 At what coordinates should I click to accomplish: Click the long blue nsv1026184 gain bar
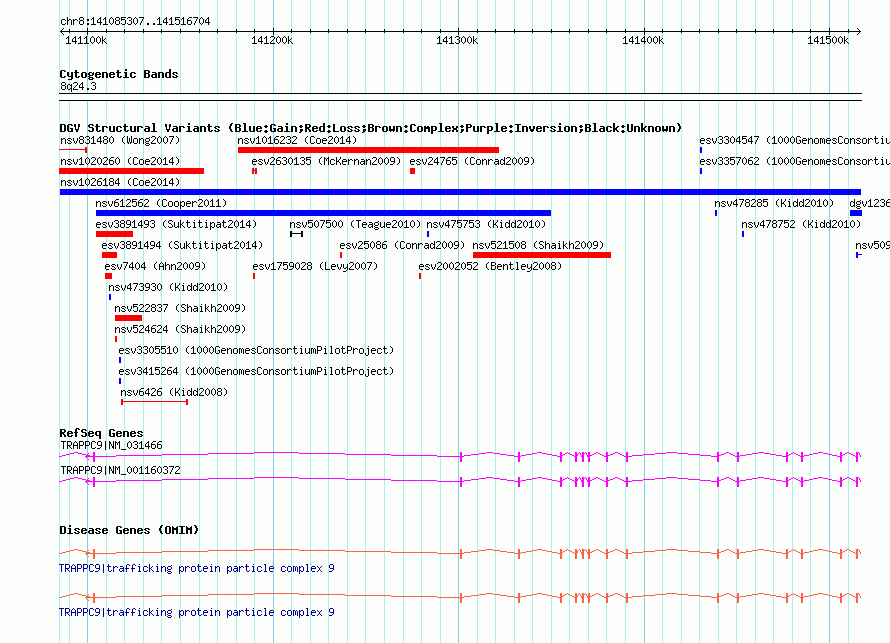click(460, 192)
